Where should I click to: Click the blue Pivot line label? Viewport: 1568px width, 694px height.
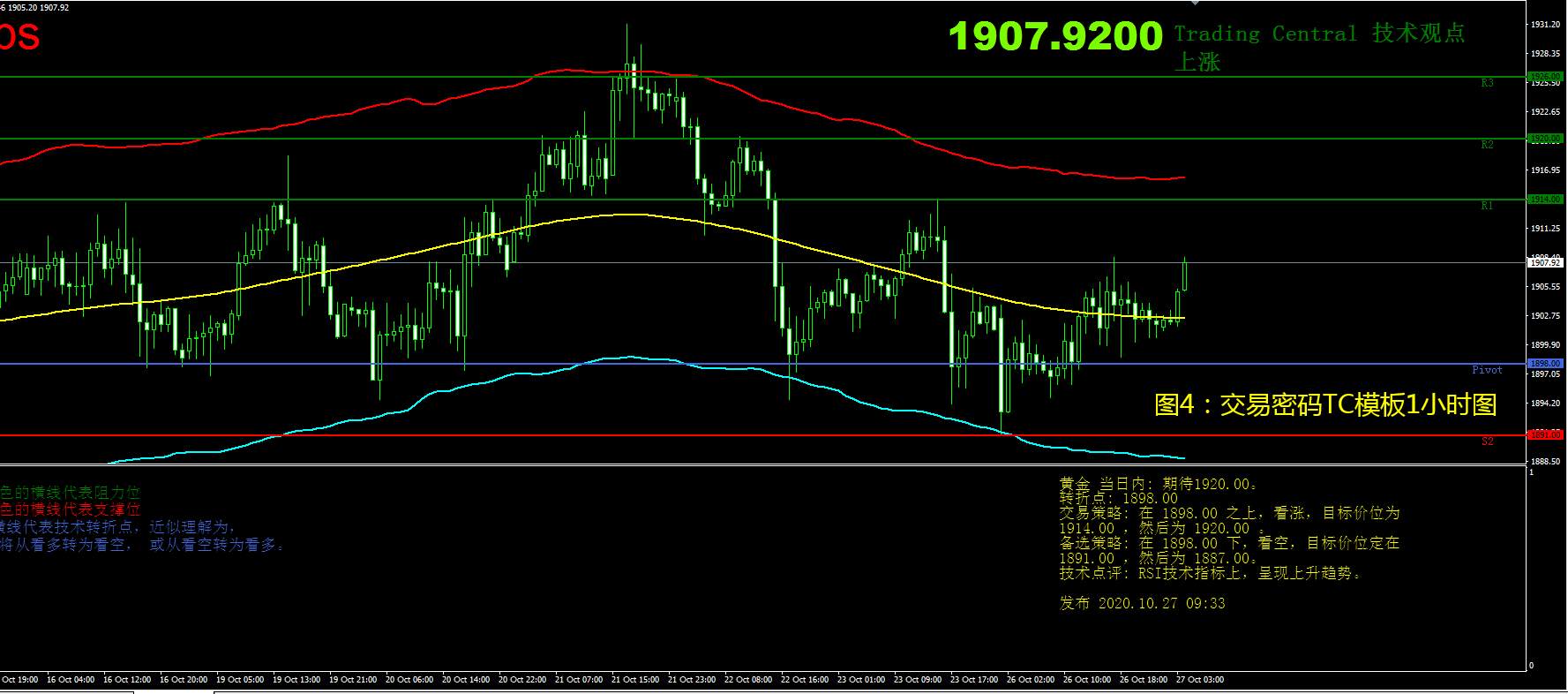tap(1487, 370)
